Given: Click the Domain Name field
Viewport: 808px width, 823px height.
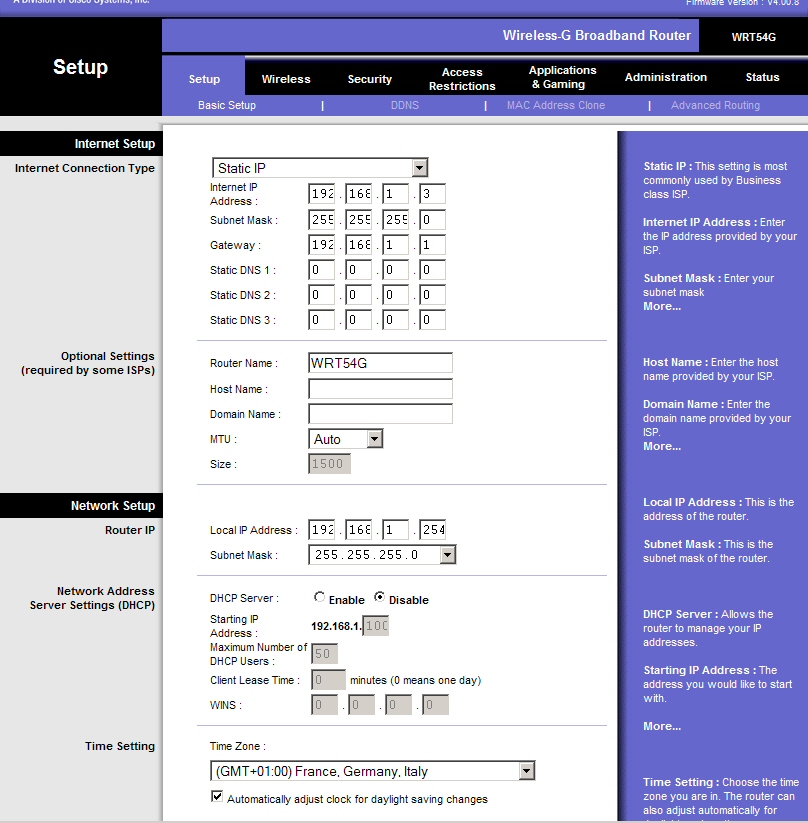Looking at the screenshot, I should [x=381, y=414].
